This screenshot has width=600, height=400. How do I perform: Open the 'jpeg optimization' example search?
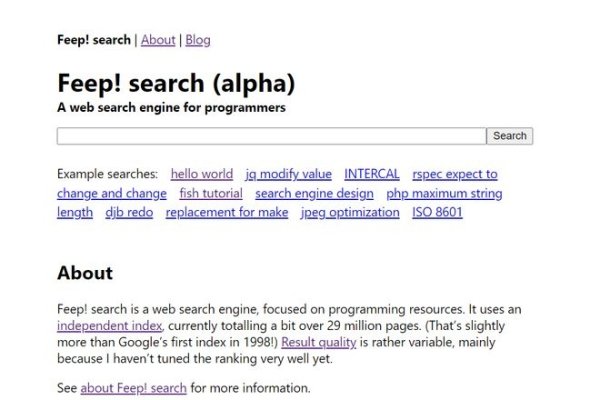pos(350,212)
